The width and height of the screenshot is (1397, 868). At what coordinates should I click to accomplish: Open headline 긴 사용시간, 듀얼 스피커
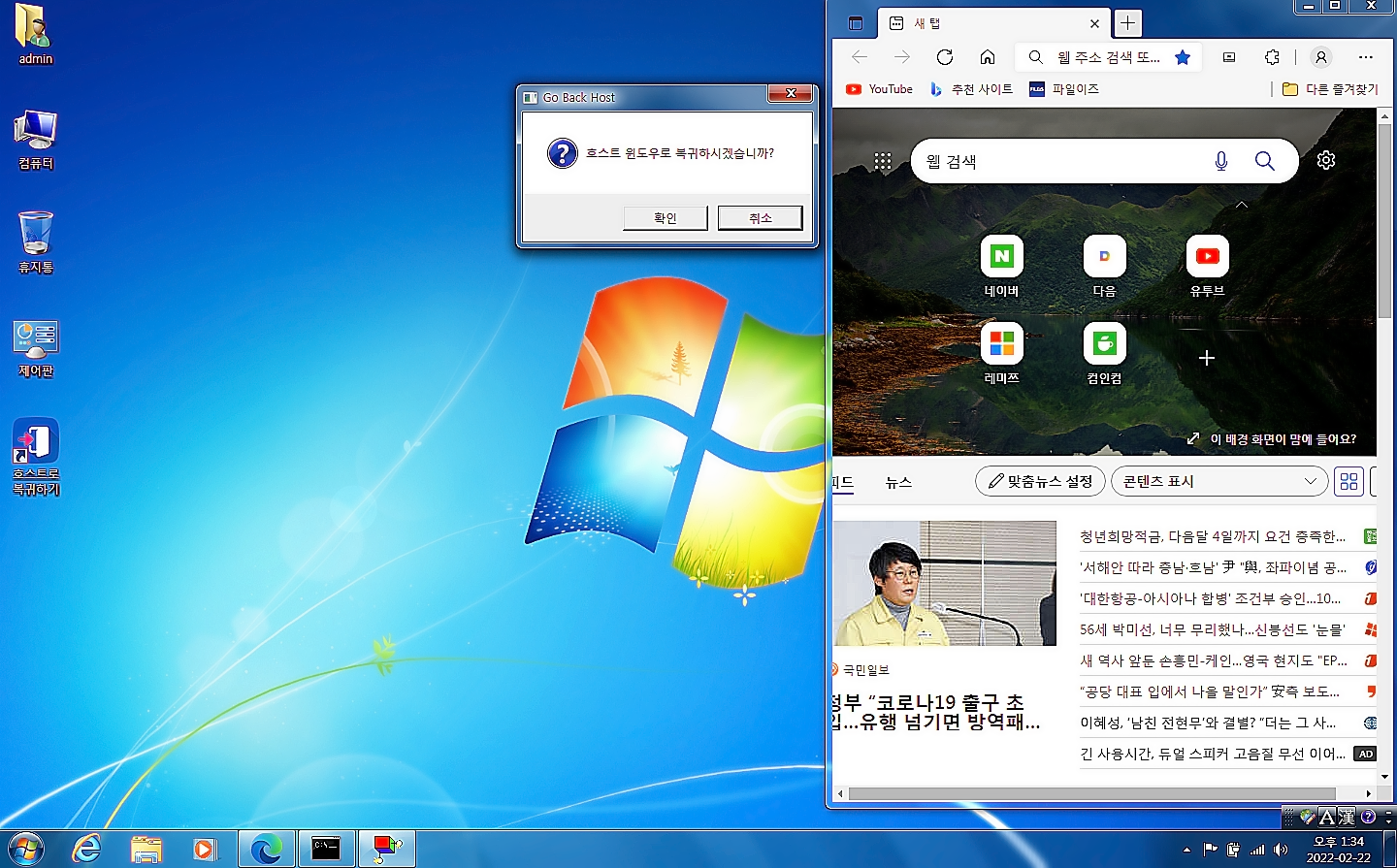tap(1212, 754)
